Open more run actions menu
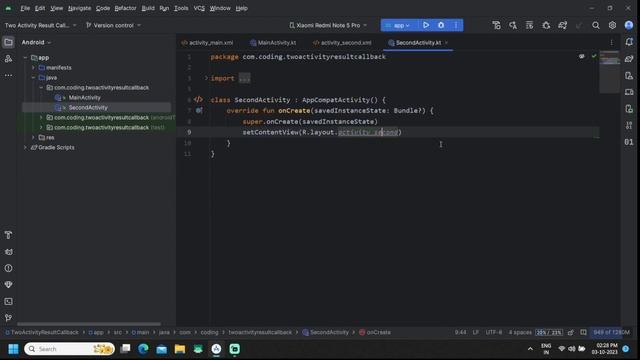Viewport: 640px width, 360px height. pyautogui.click(x=456, y=25)
